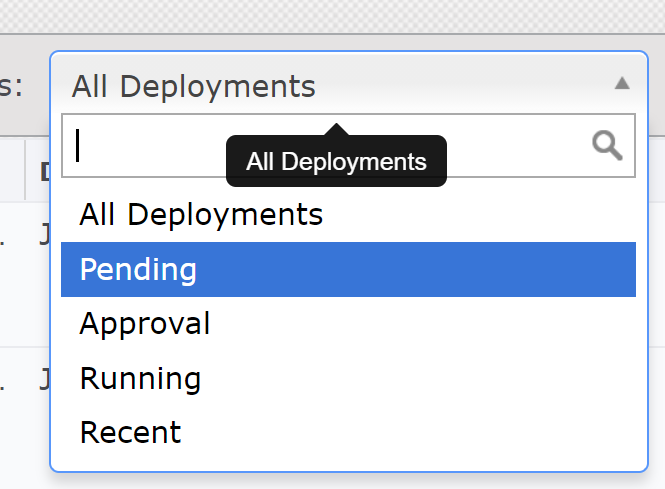This screenshot has width=665, height=489.
Task: Select the Recent deployments option
Action: coord(130,433)
